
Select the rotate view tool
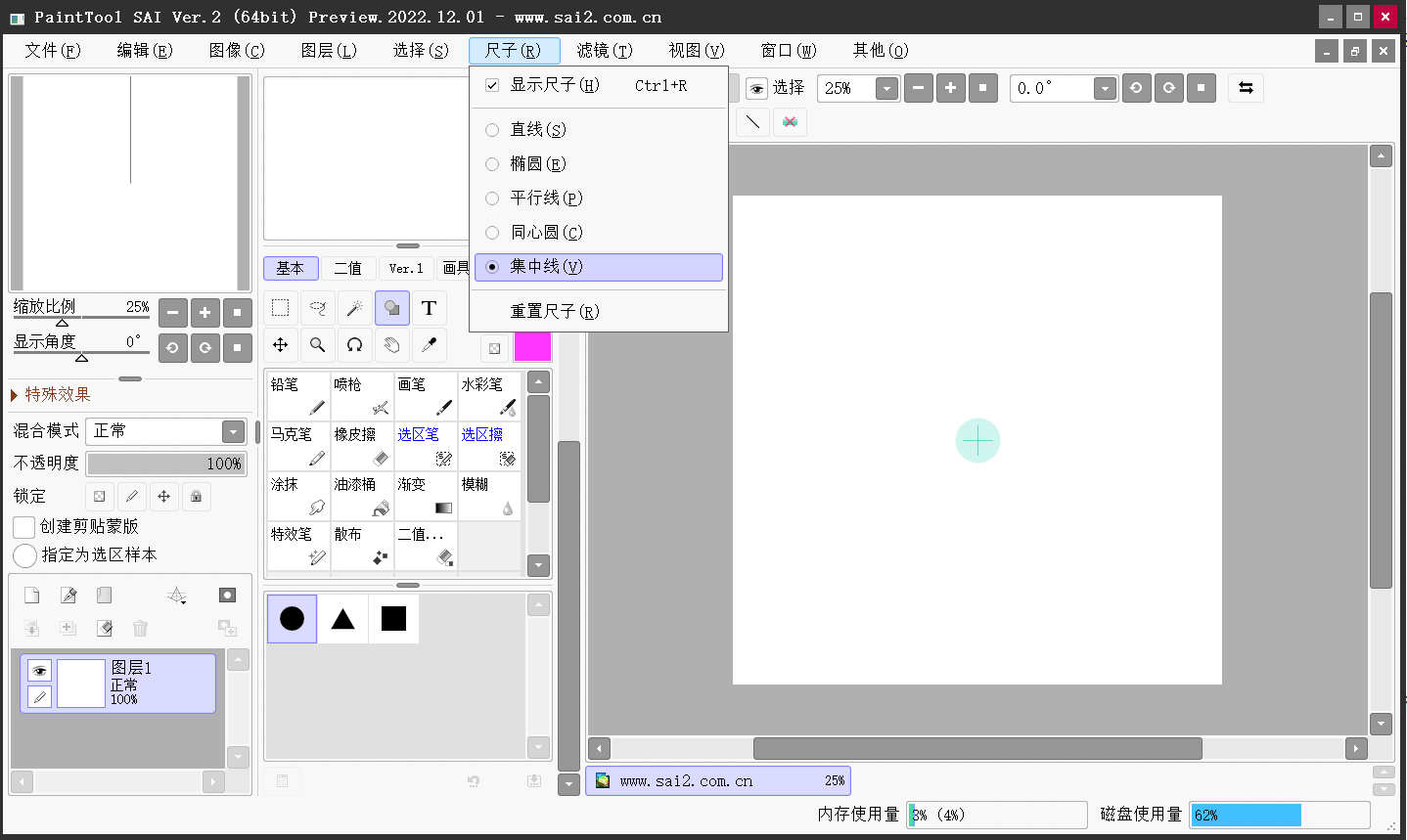point(355,345)
